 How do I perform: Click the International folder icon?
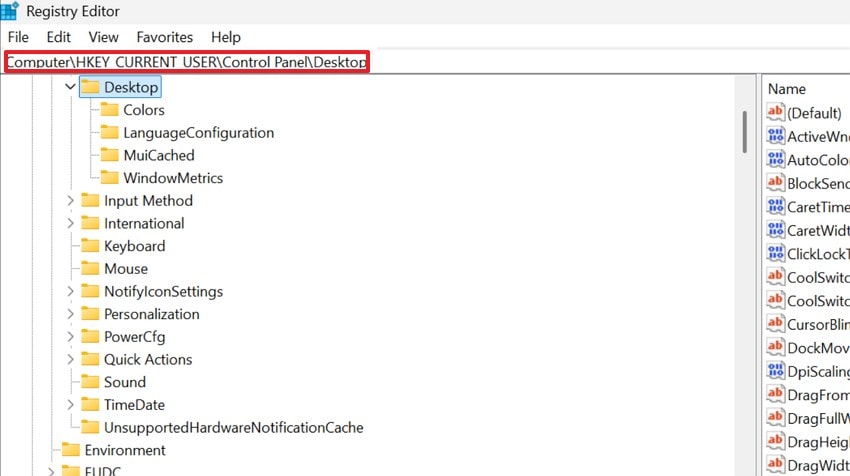tap(91, 223)
